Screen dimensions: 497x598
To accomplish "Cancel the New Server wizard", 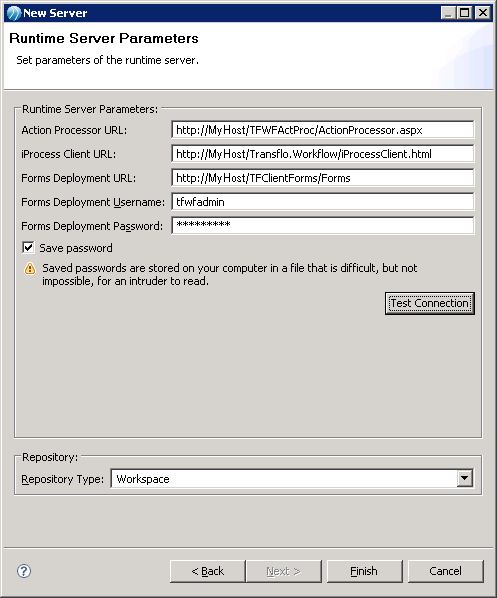I will [x=446, y=571].
